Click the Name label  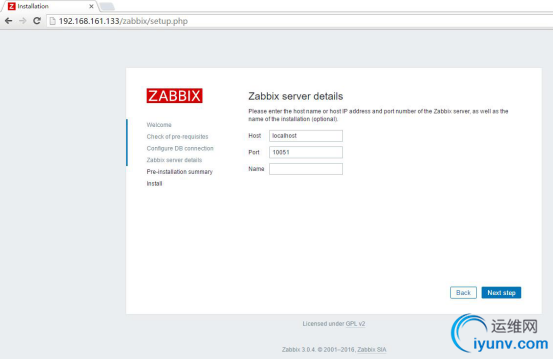(256, 169)
